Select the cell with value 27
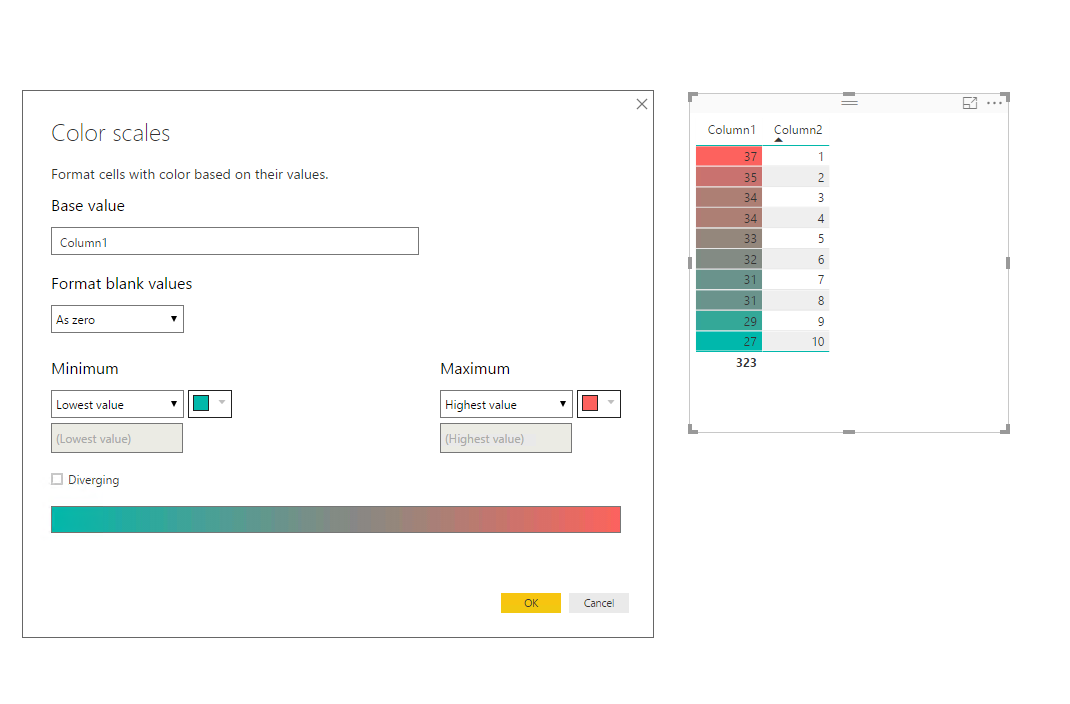Screen dimensions: 1070x704 (x=729, y=341)
